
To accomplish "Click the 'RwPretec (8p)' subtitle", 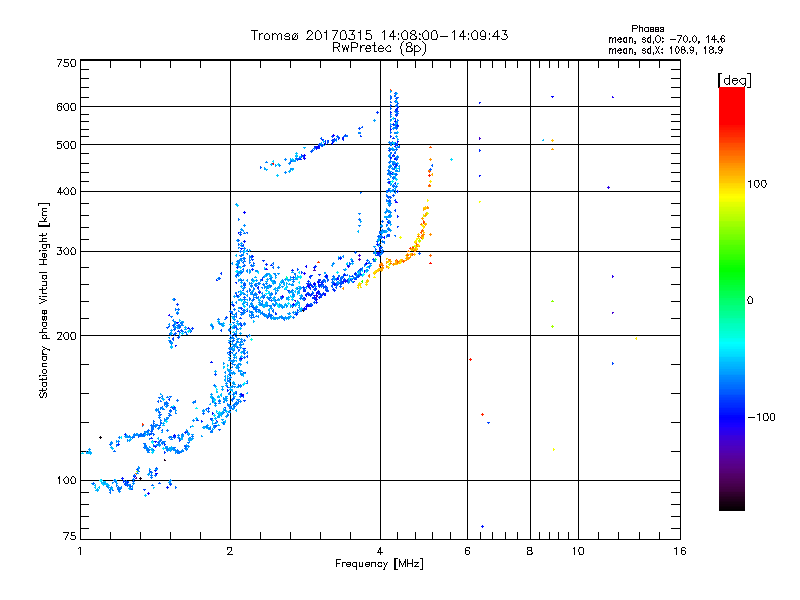I will click(379, 48).
